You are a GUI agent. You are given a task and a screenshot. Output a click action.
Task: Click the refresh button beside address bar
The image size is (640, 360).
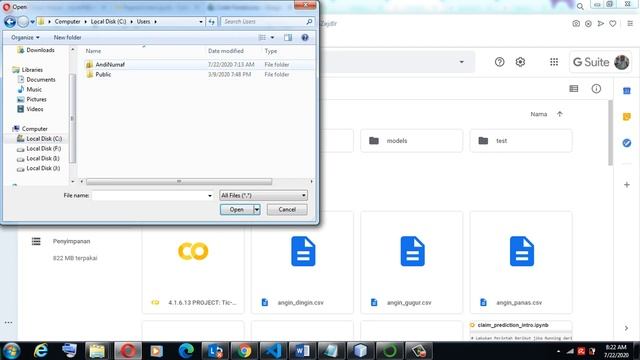point(211,22)
